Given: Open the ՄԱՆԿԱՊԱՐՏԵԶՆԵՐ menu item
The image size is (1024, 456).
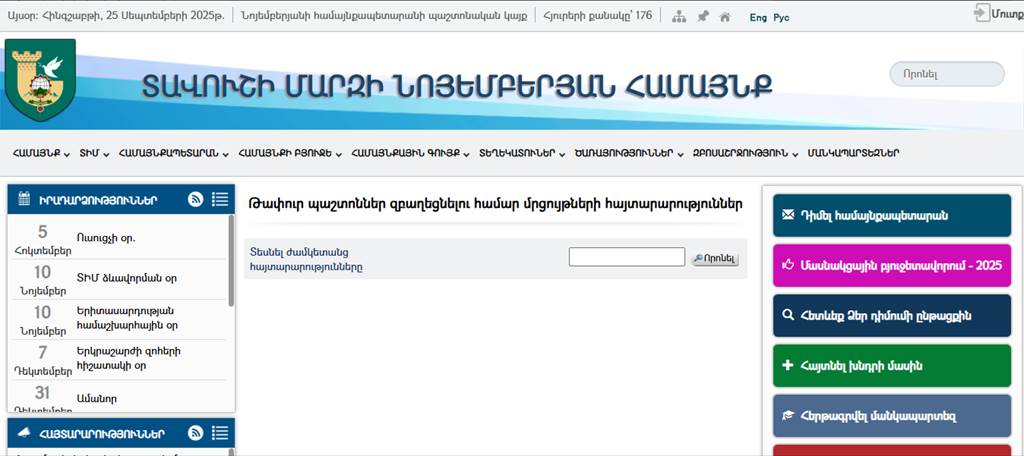Looking at the screenshot, I should (853, 153).
